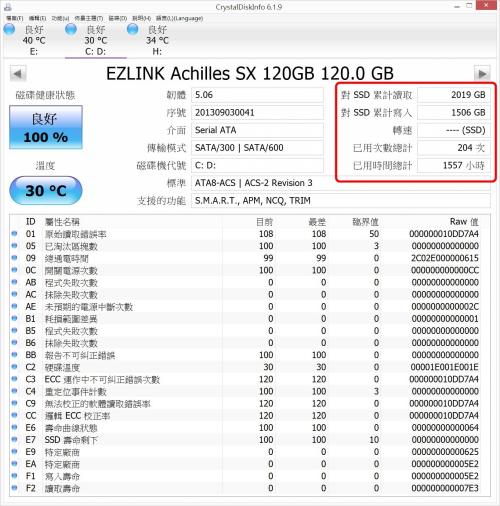Click the Raw 值 column header

(464, 222)
